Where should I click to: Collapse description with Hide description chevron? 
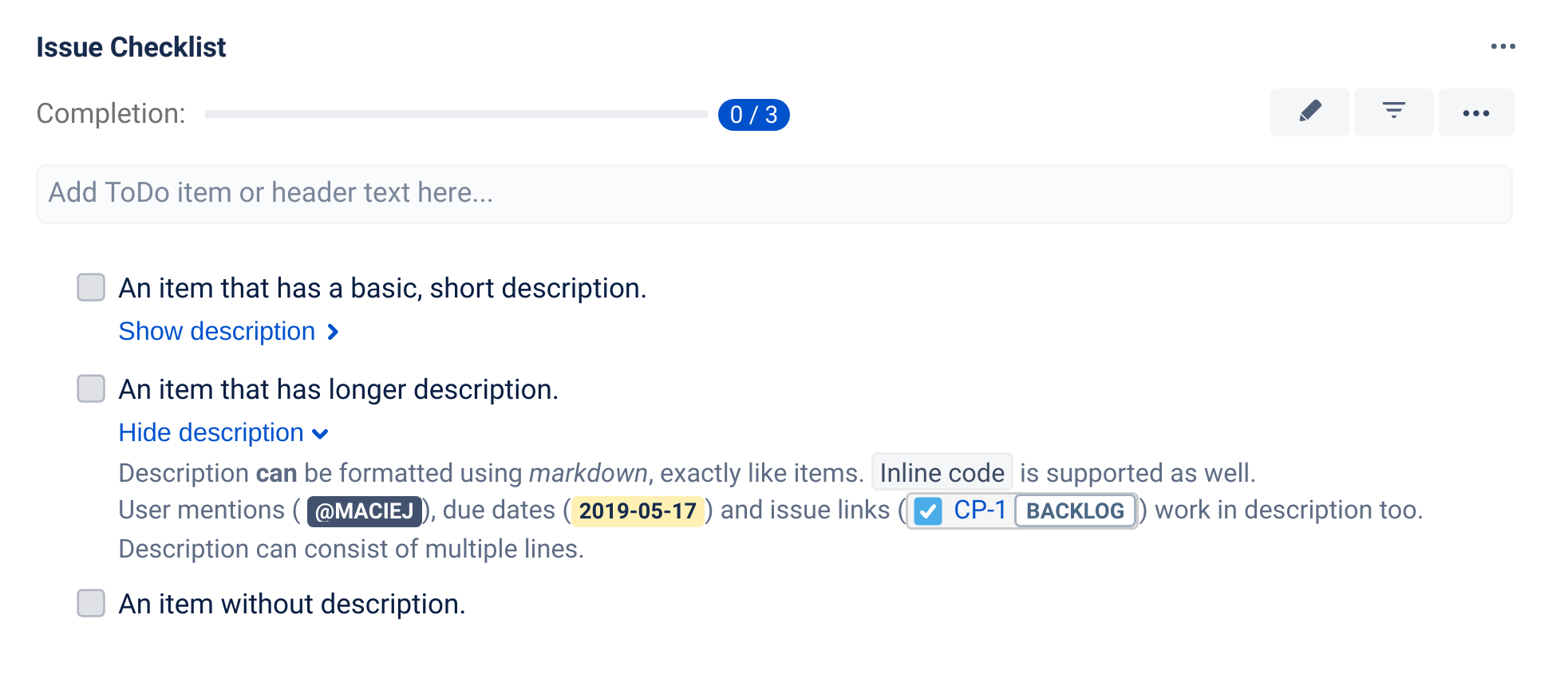[321, 434]
